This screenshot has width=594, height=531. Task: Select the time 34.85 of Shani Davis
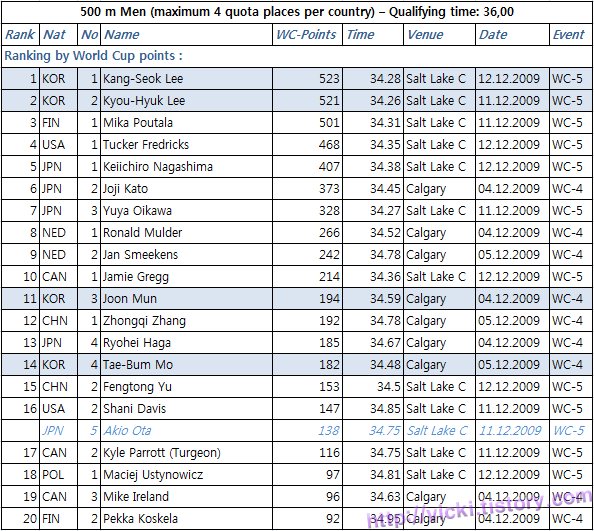click(385, 408)
